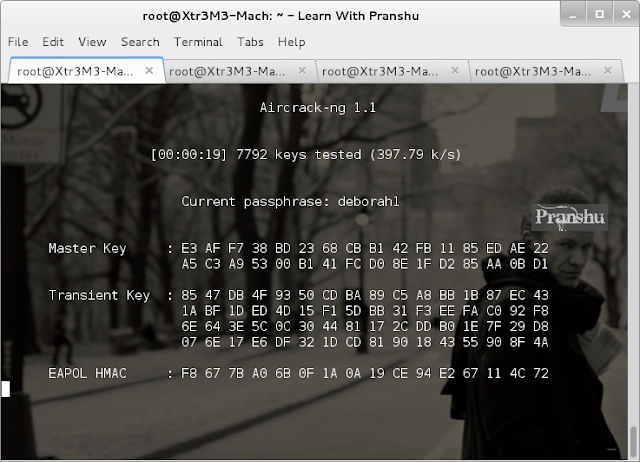Open the View menu

click(x=92, y=42)
